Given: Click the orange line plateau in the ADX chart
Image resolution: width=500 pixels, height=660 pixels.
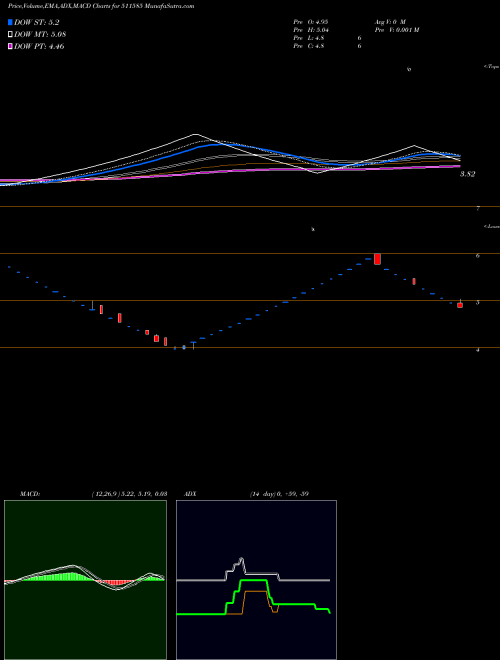Looking at the screenshot, I should pyautogui.click(x=255, y=591).
